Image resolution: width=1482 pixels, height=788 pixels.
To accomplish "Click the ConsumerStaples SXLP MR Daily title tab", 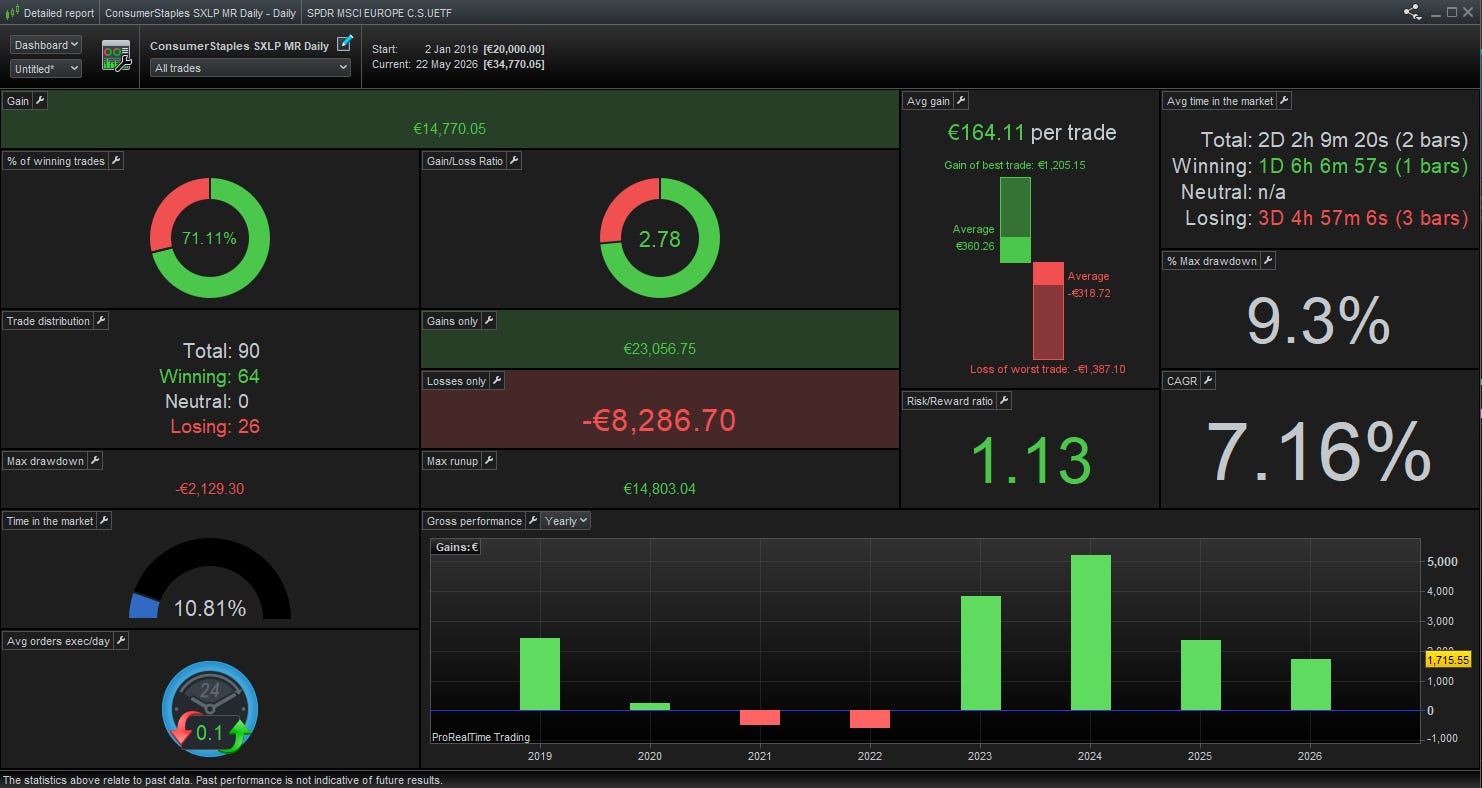I will point(201,13).
